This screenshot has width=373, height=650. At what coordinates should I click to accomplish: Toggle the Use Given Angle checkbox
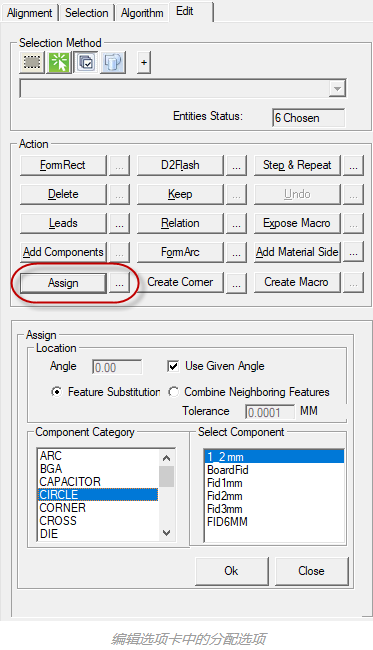point(173,366)
